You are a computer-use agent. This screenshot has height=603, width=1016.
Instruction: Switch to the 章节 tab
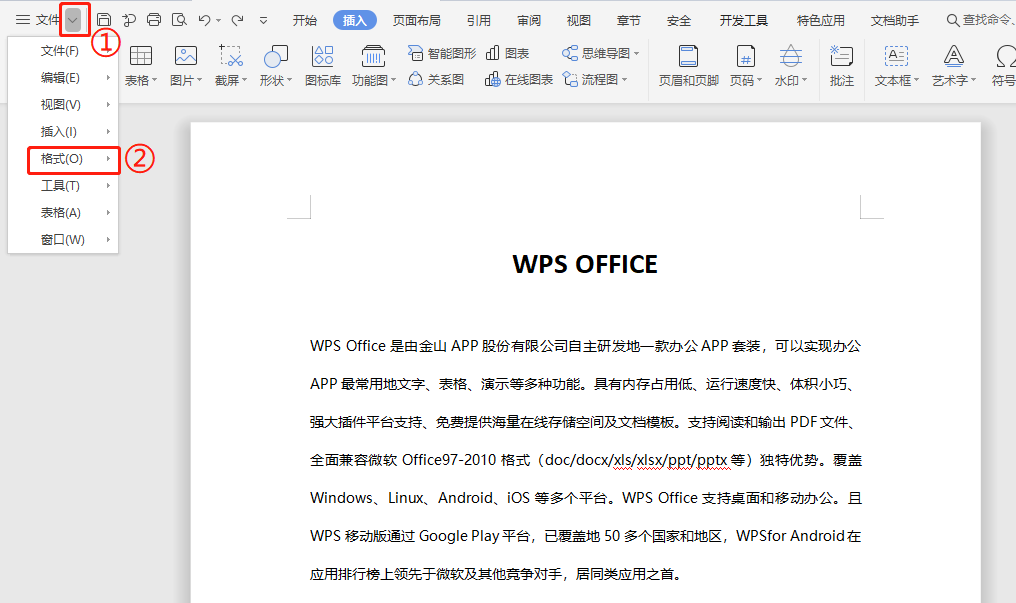[629, 21]
